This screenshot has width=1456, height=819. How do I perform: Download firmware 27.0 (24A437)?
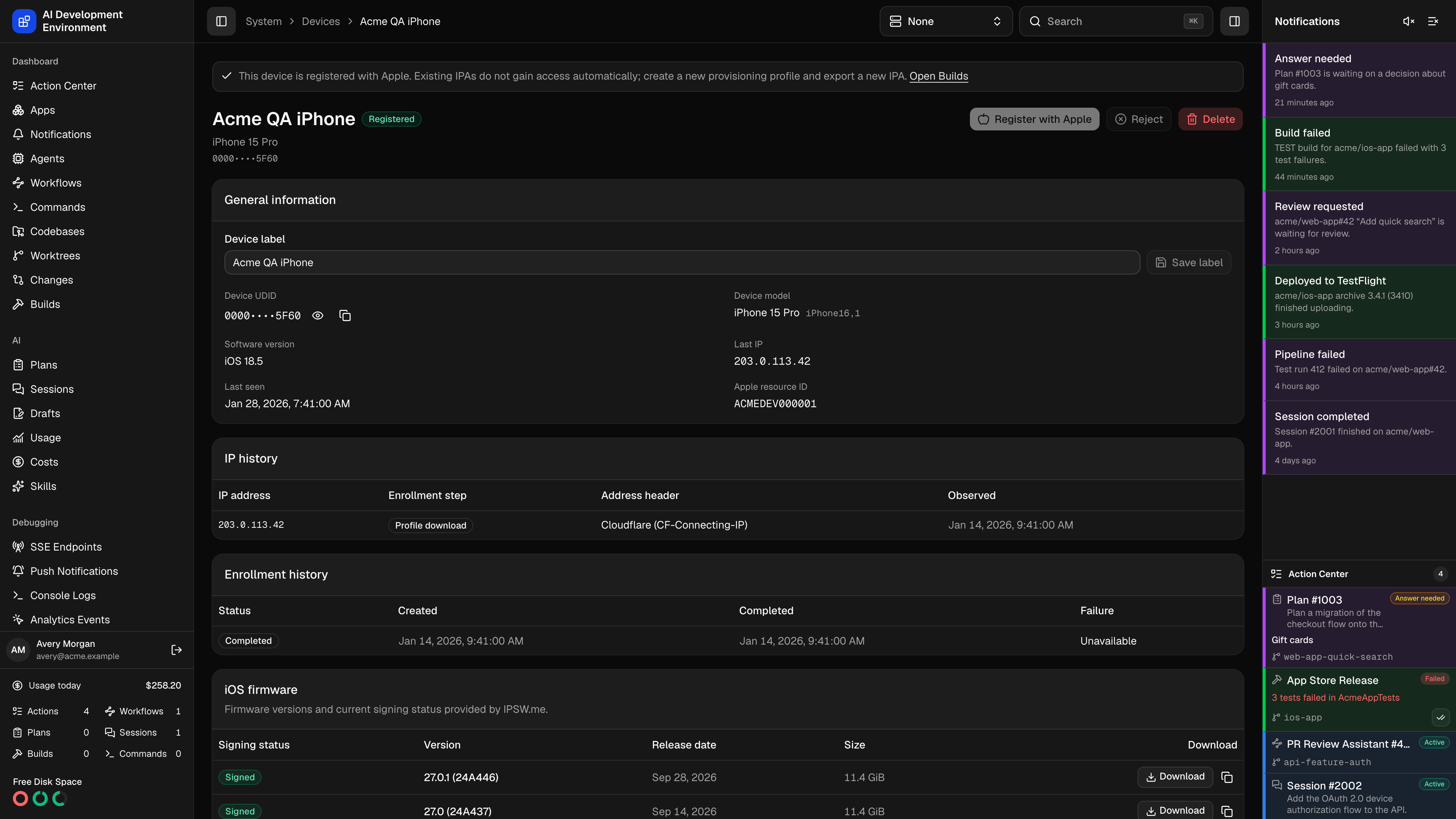[x=1175, y=811]
